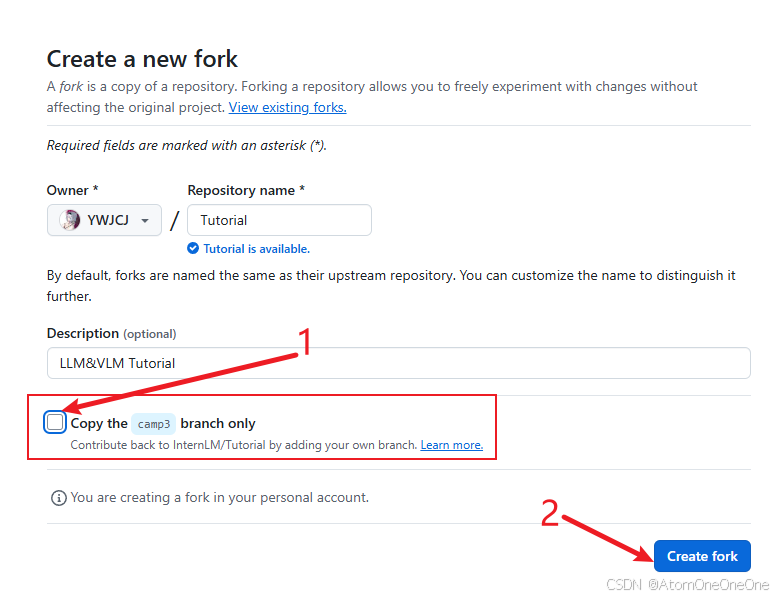Image resolution: width=776 pixels, height=598 pixels.
Task: Toggle via the 'Copy the' label text
Action: (99, 423)
